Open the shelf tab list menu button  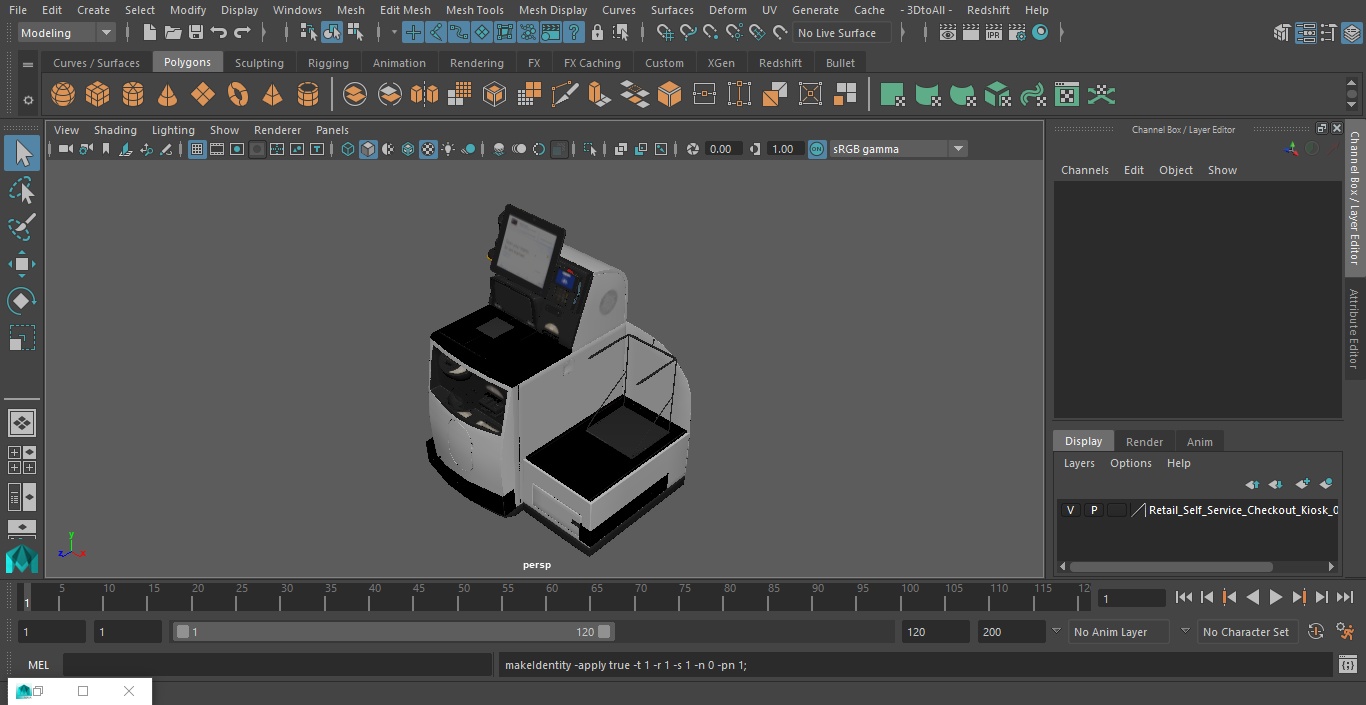27,64
